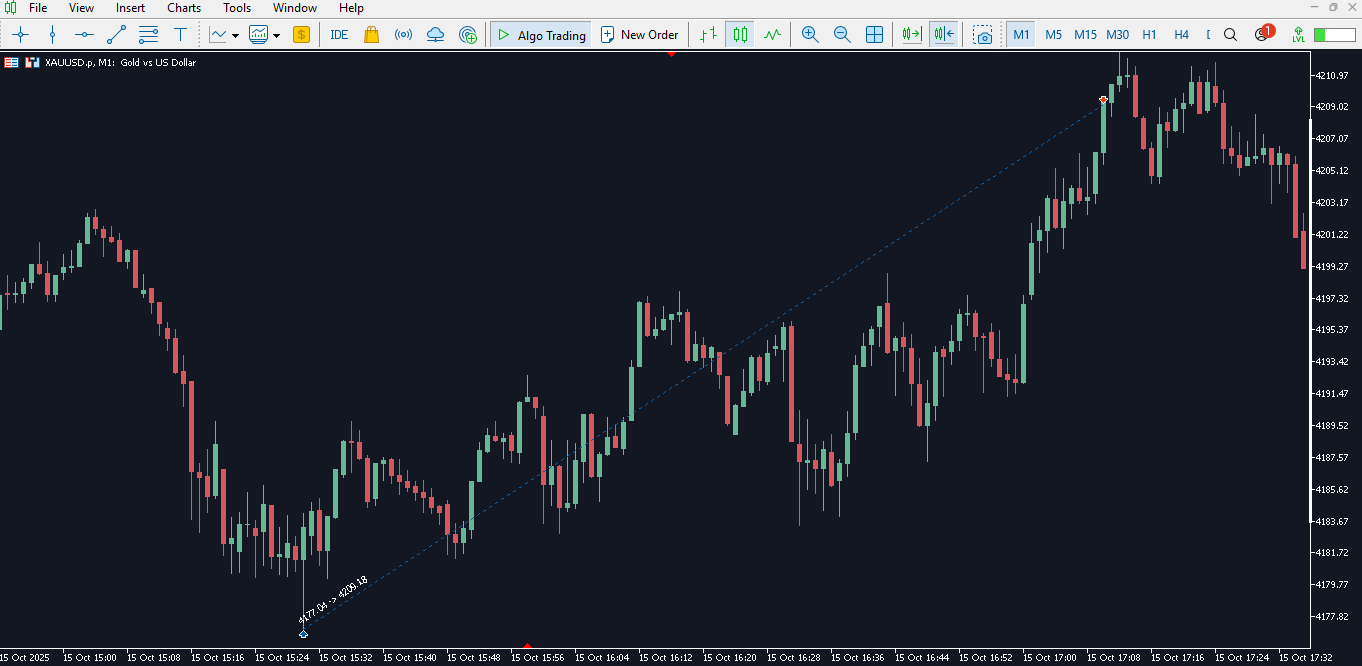Click the Signals broadcast icon
This screenshot has height=666, width=1362.
pos(403,35)
